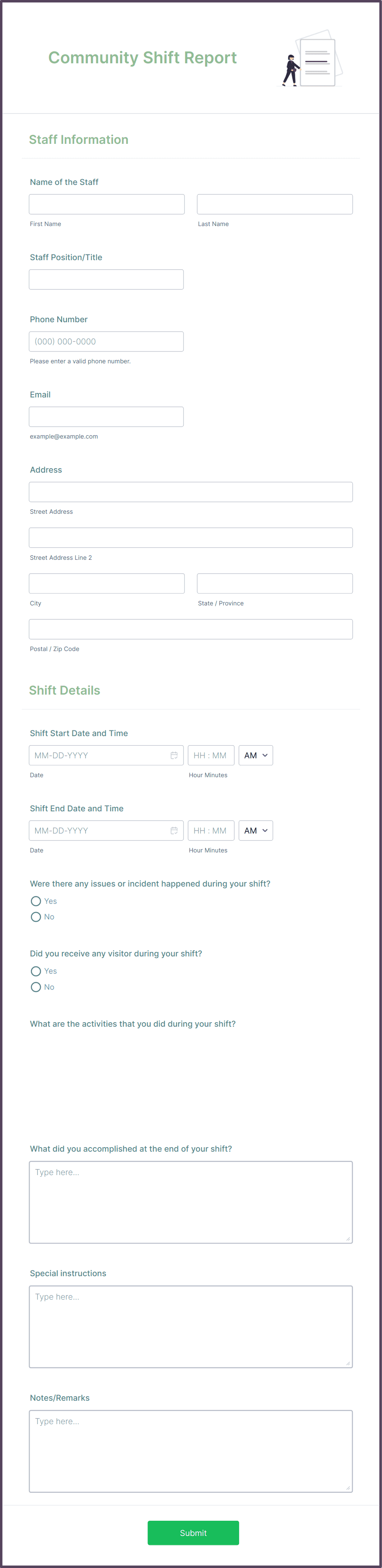Open the calendar icon for Shift Start Date
Screen dimensions: 382x1568
click(175, 755)
